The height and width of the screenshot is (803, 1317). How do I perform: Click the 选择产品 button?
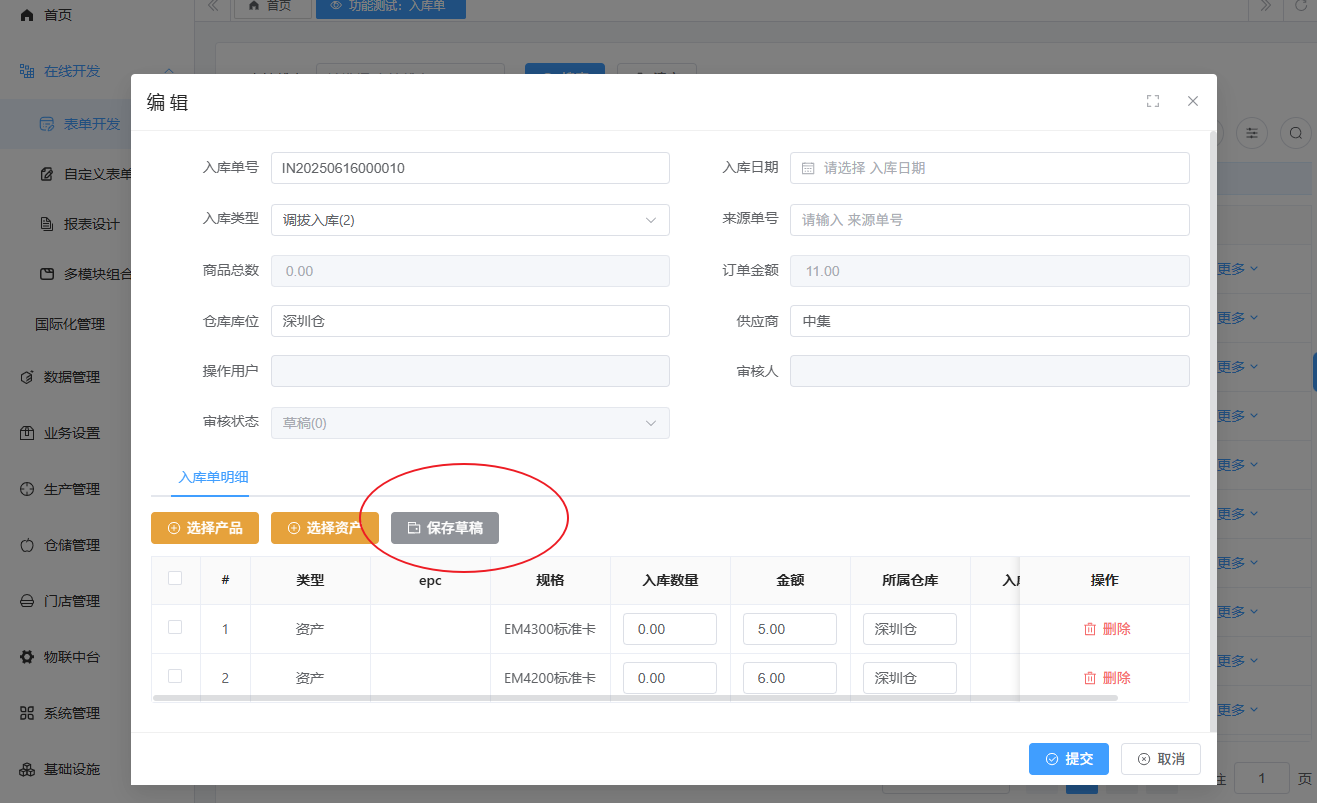click(x=205, y=528)
